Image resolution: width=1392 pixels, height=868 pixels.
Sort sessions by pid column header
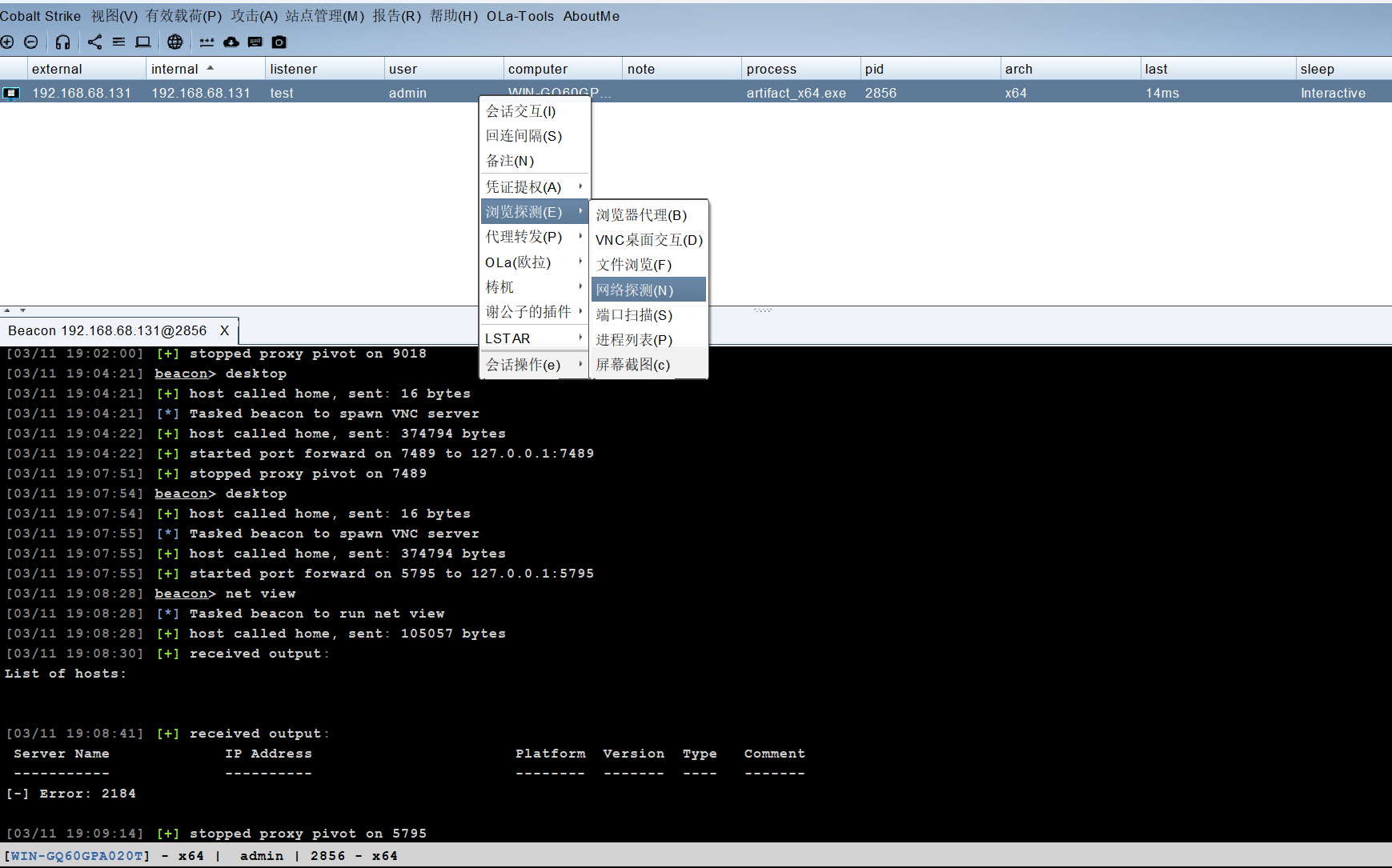[x=931, y=69]
